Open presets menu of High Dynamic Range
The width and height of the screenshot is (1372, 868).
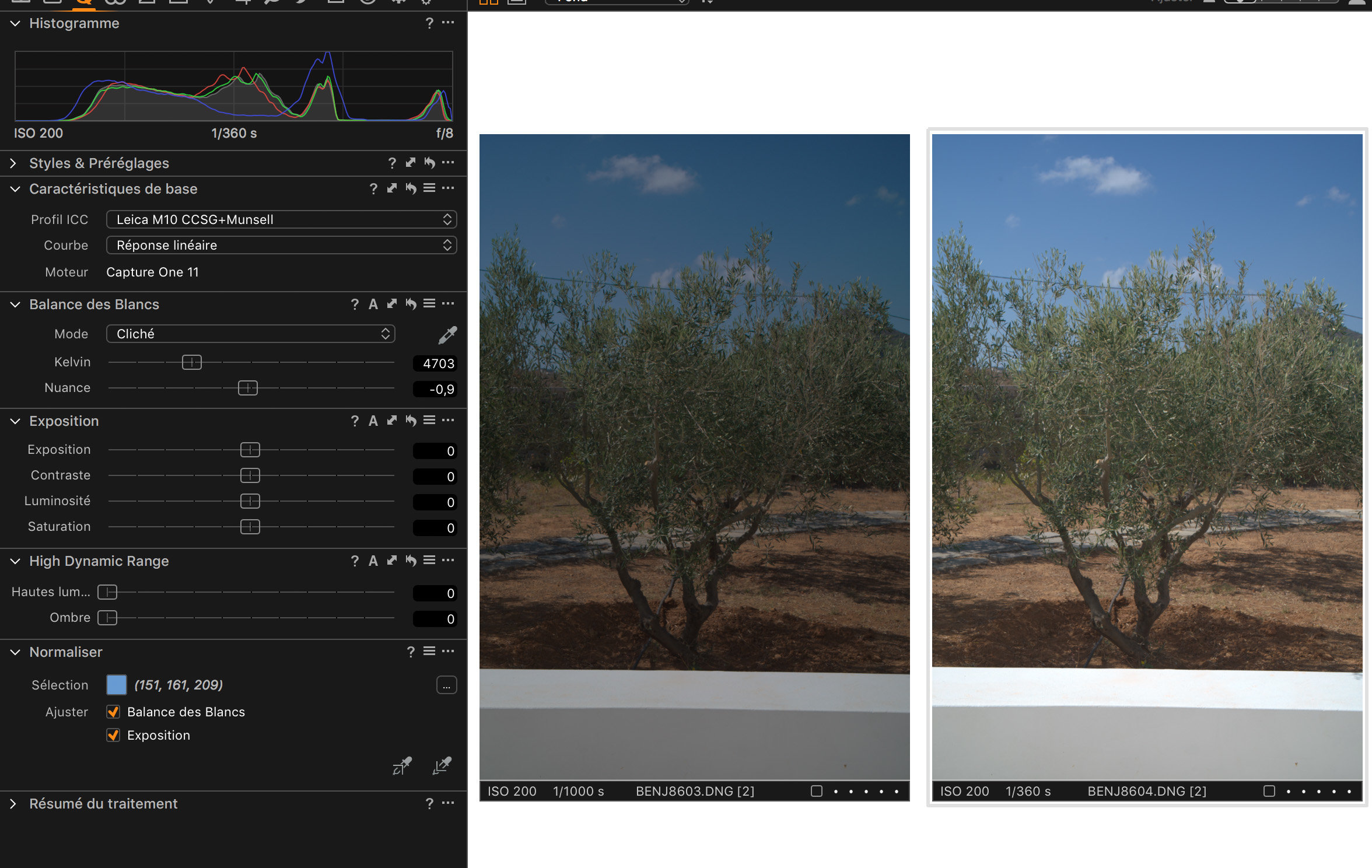click(x=429, y=561)
